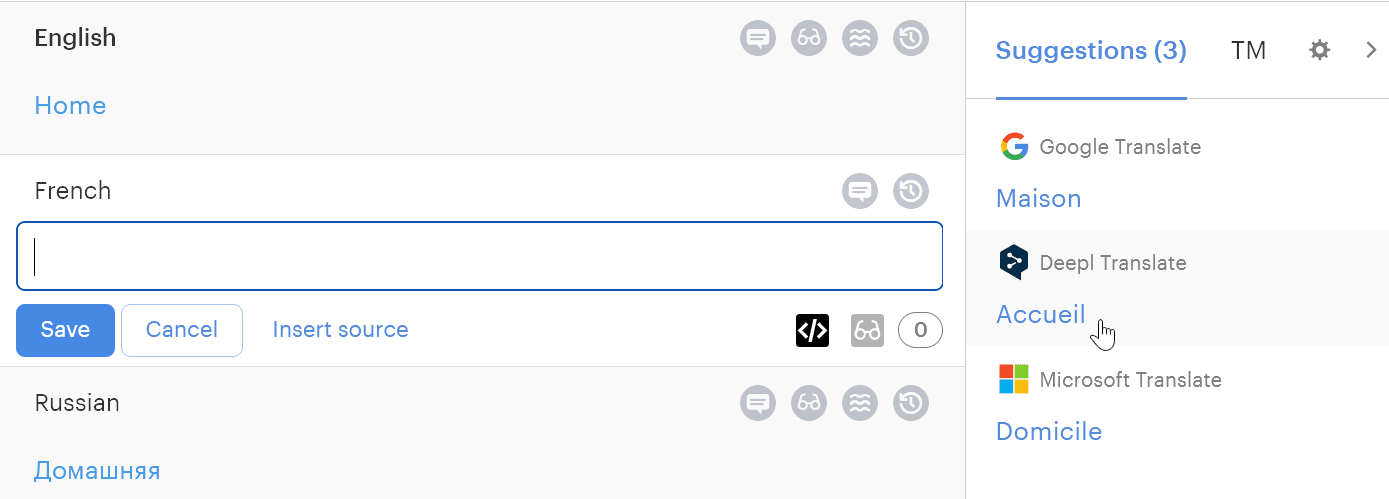Focus the French translation text field
The image size is (1389, 499).
point(480,257)
